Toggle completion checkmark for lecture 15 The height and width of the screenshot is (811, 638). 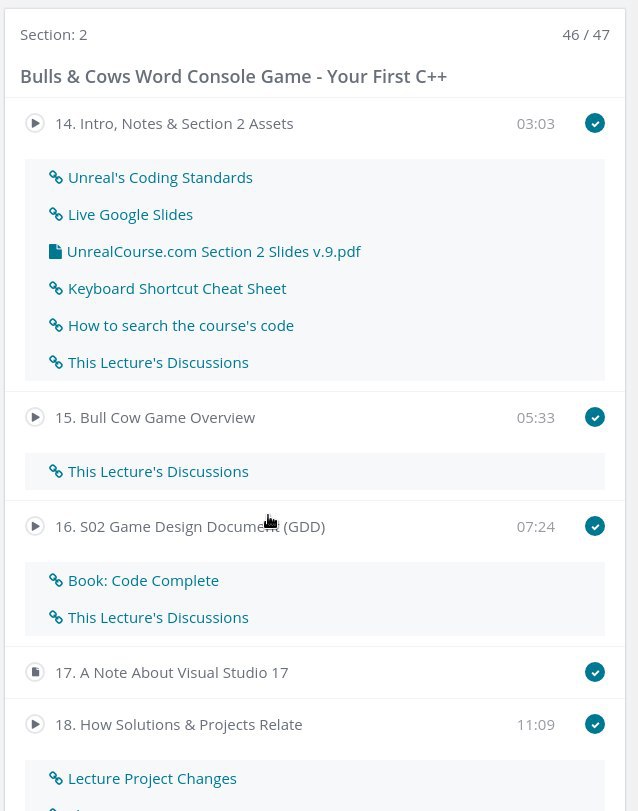595,417
